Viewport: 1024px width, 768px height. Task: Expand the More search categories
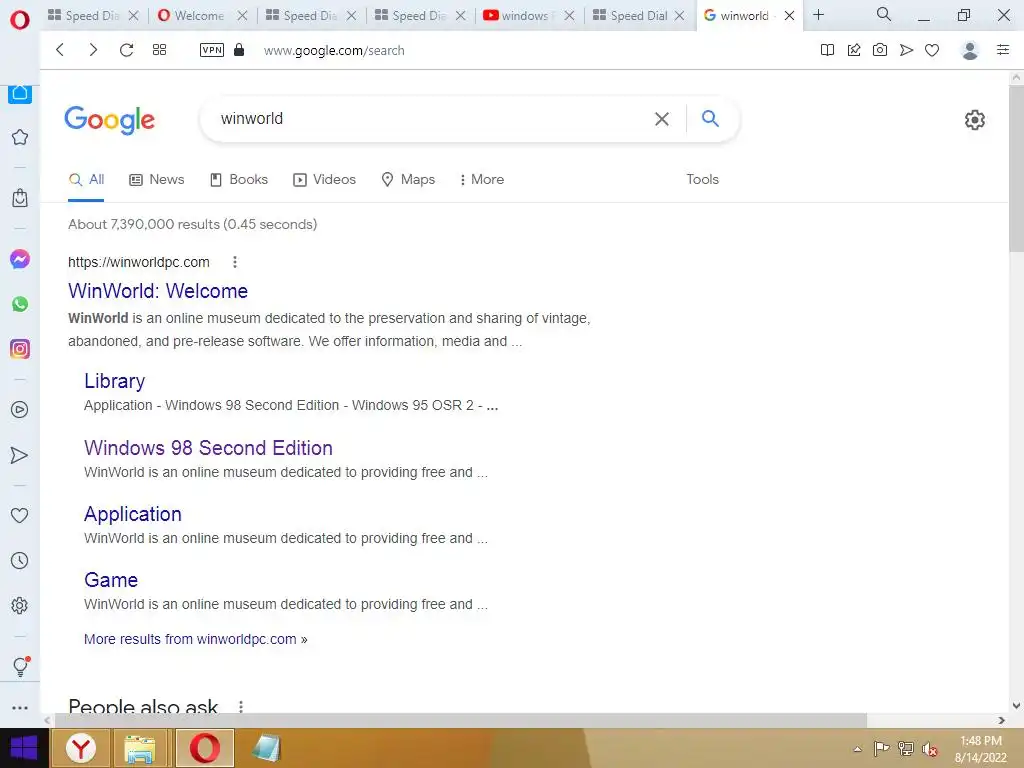tap(482, 180)
